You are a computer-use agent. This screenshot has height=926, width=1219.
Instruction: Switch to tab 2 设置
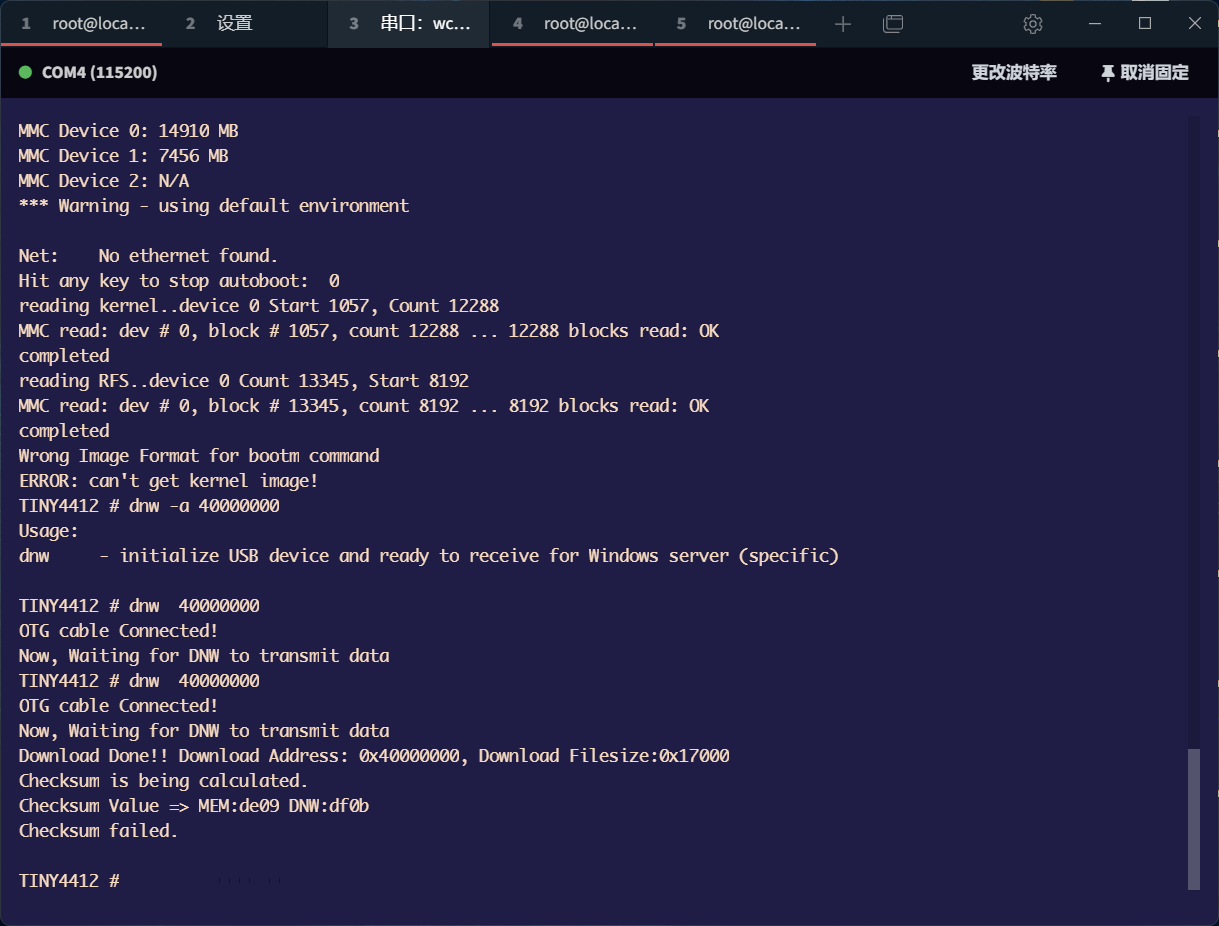click(x=245, y=24)
